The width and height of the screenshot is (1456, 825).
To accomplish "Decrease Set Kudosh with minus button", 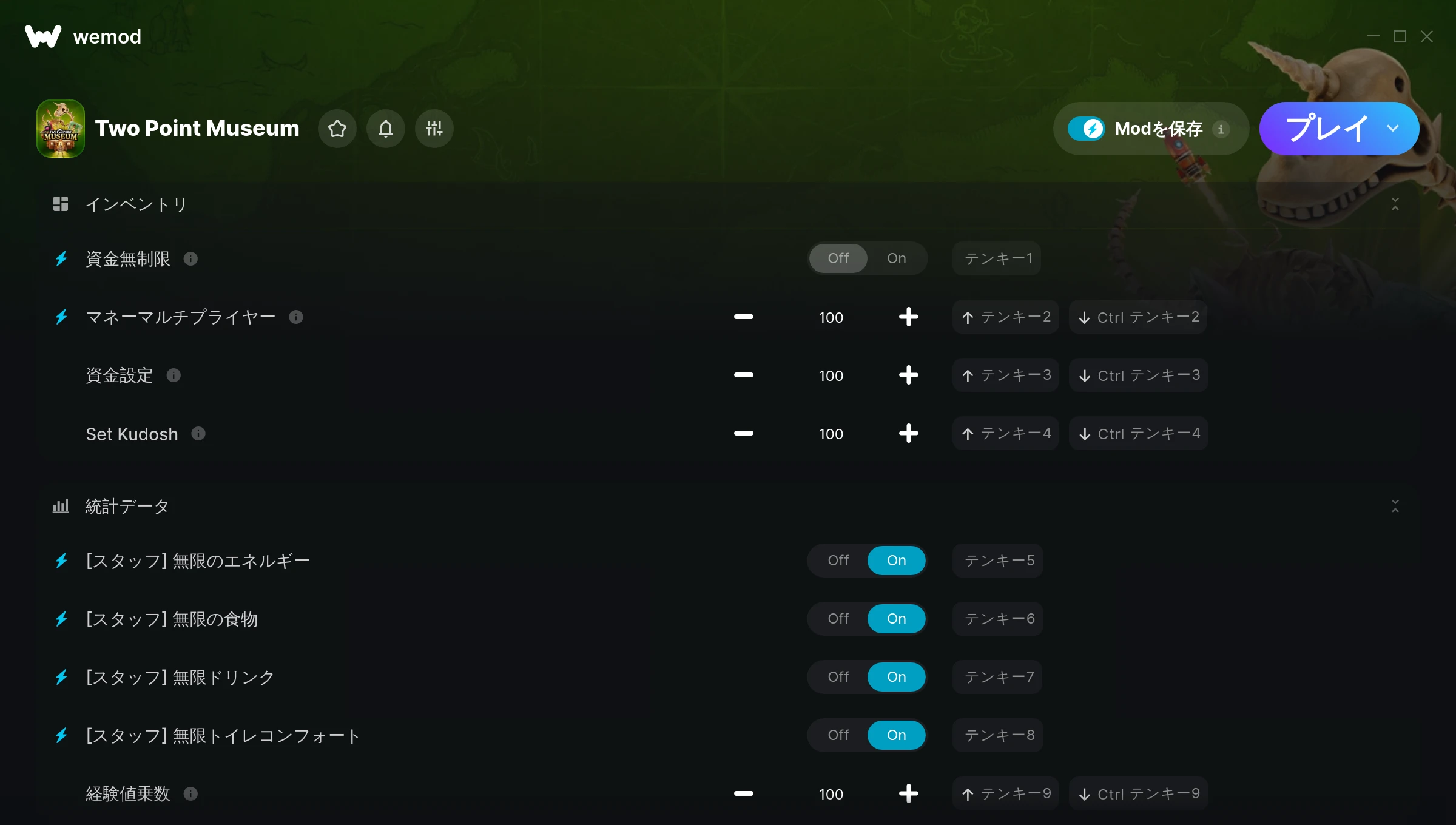I will coord(744,434).
